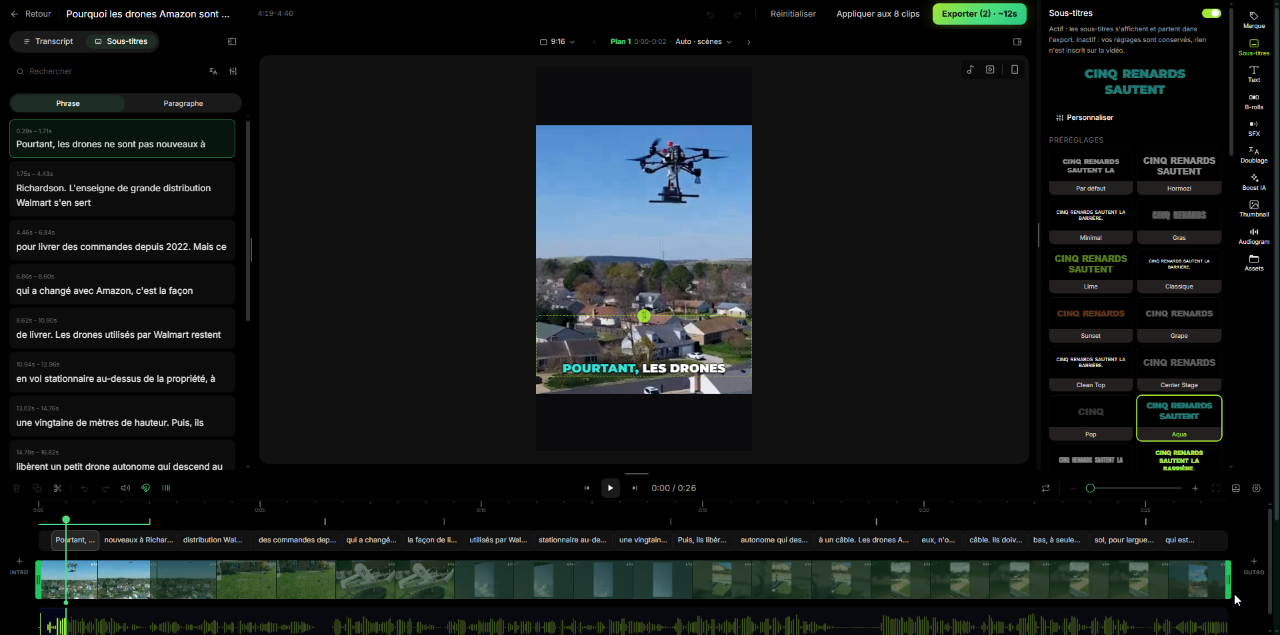Open the Audiogram panel
This screenshot has height=635, width=1280.
pyautogui.click(x=1254, y=236)
